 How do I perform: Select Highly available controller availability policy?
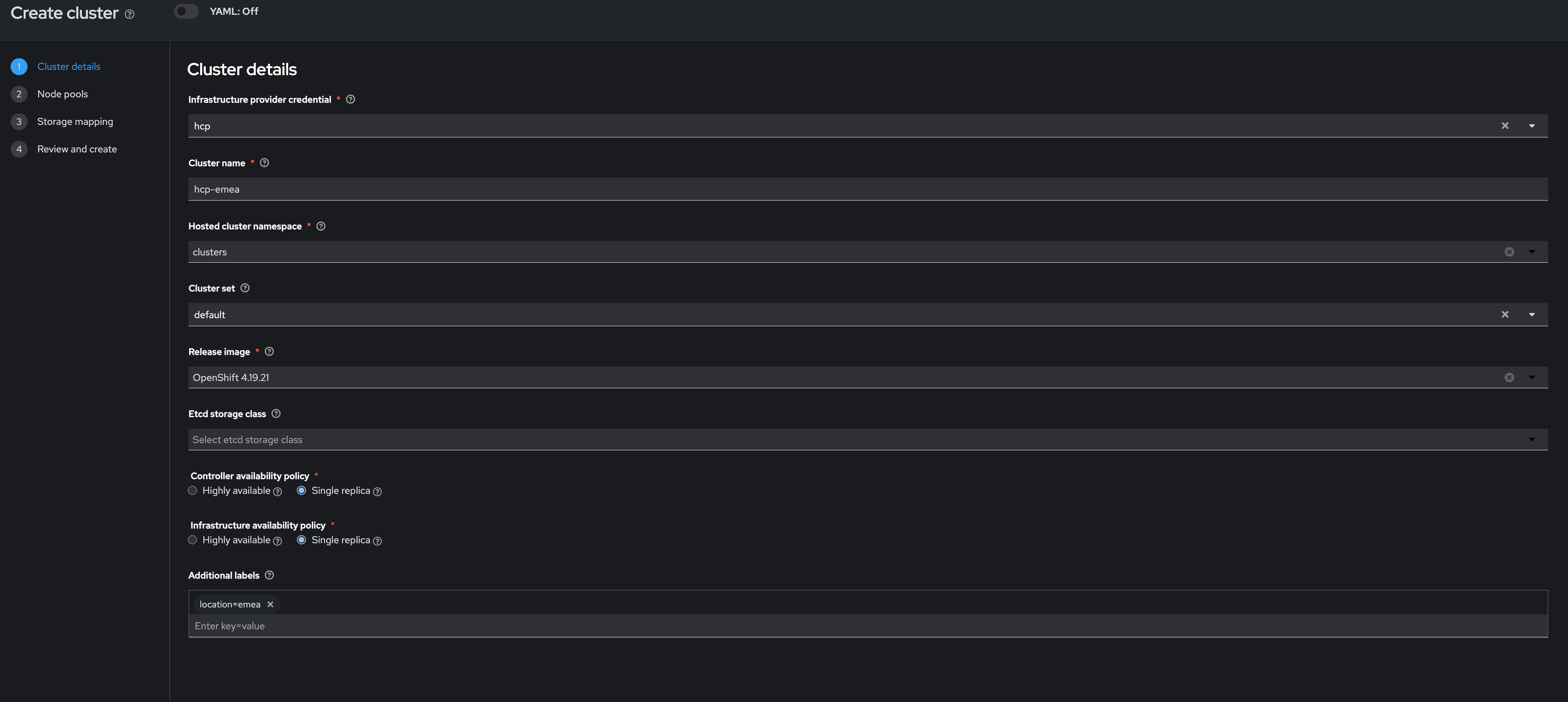tap(192, 491)
